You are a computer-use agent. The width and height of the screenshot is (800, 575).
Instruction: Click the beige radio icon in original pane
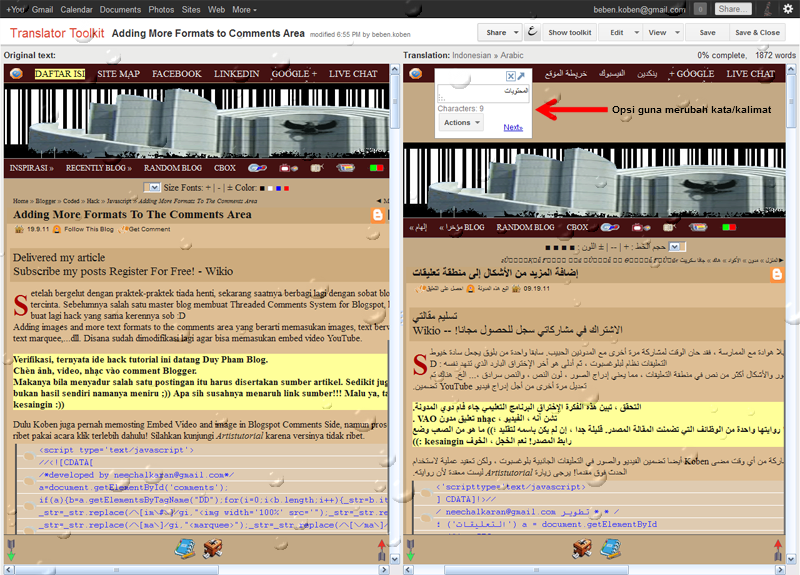pyautogui.click(x=317, y=168)
